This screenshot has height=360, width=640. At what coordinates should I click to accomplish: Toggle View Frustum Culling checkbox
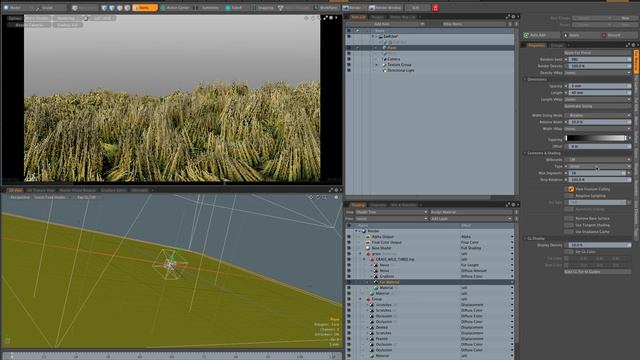pos(571,189)
